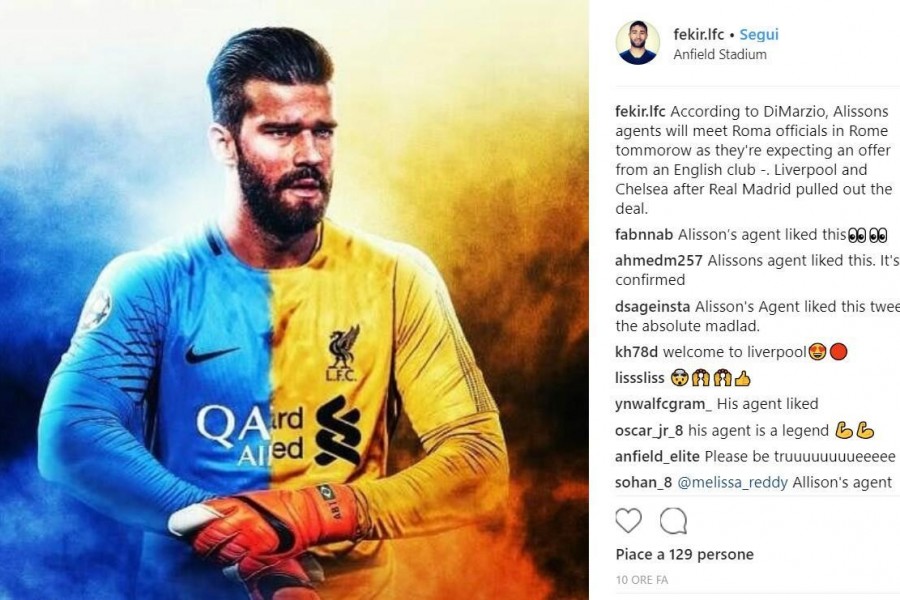
Task: Open the Anfield Stadium location link
Action: click(x=720, y=55)
